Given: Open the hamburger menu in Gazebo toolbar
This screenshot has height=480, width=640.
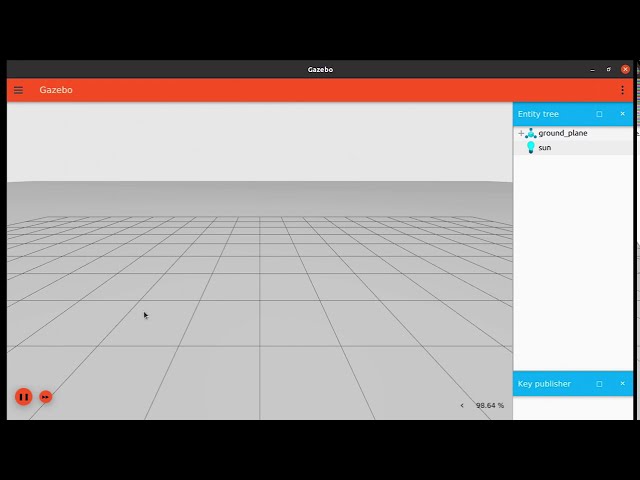Looking at the screenshot, I should pyautogui.click(x=18, y=90).
